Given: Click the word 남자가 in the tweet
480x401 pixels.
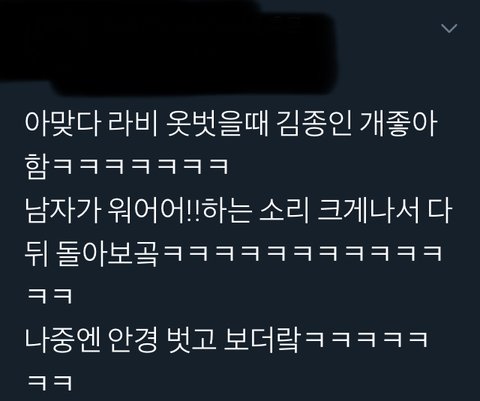Looking at the screenshot, I should pos(62,211).
